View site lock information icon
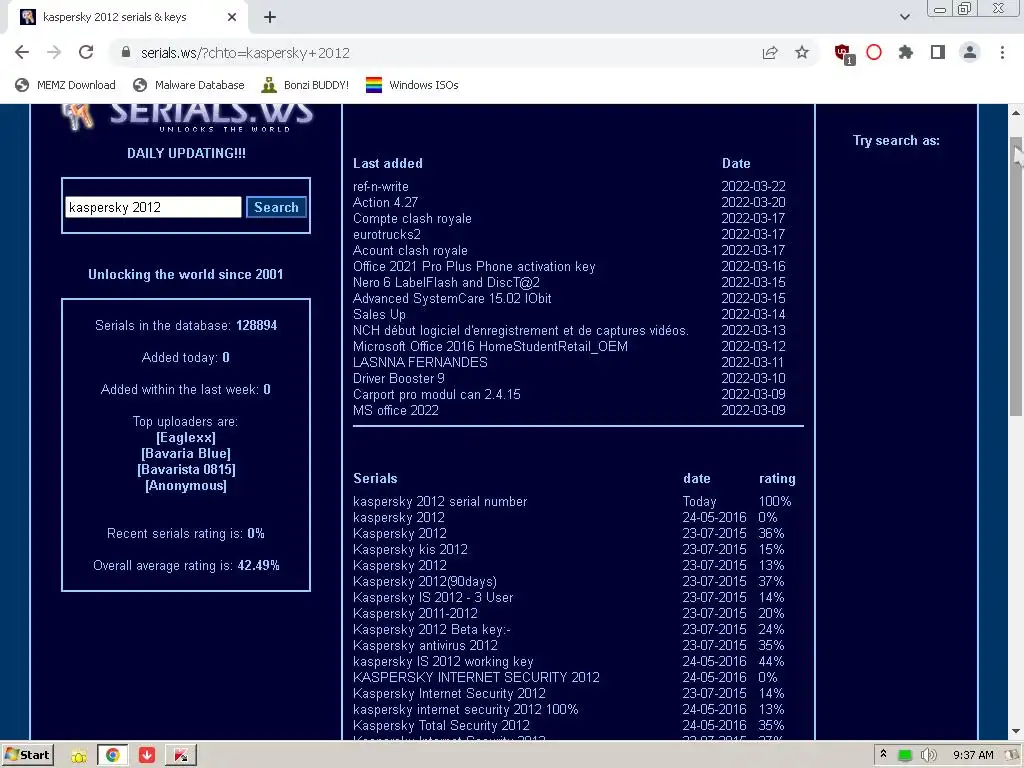This screenshot has height=768, width=1024. point(126,52)
